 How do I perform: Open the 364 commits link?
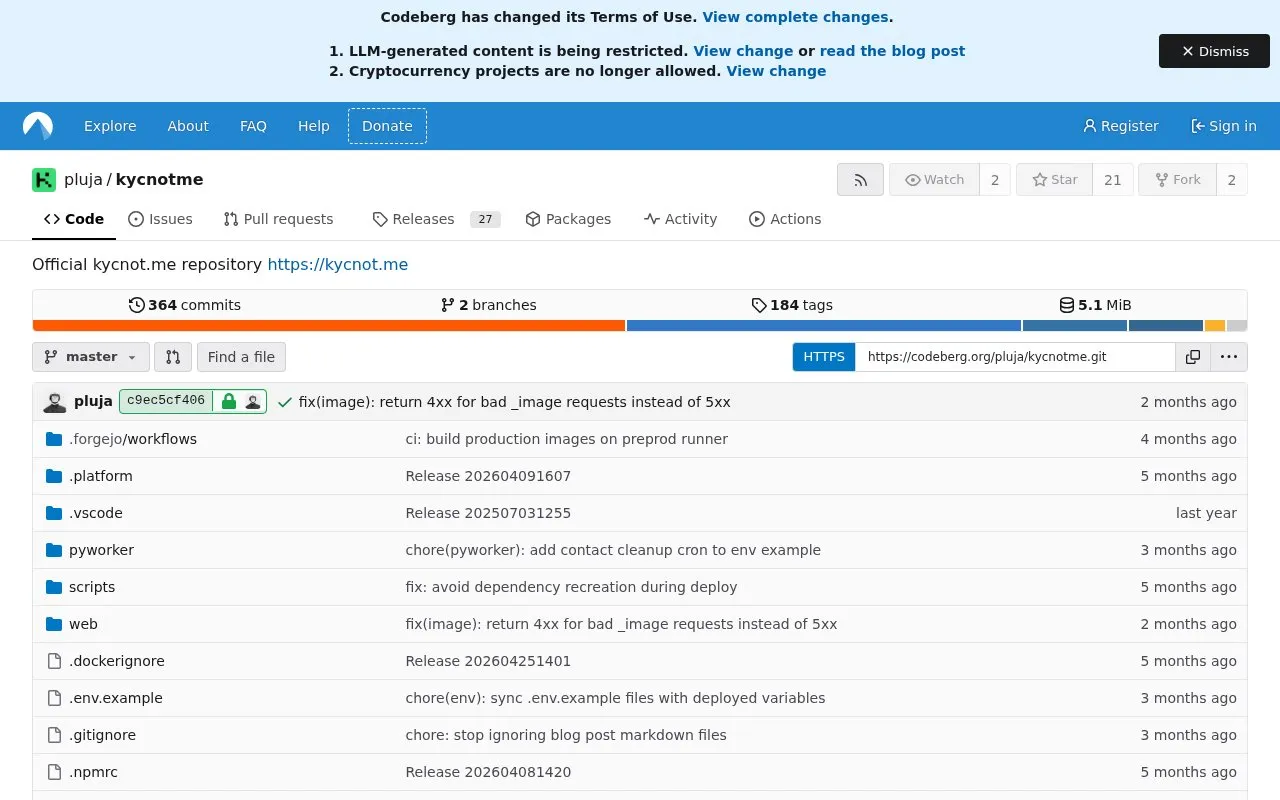tap(185, 305)
